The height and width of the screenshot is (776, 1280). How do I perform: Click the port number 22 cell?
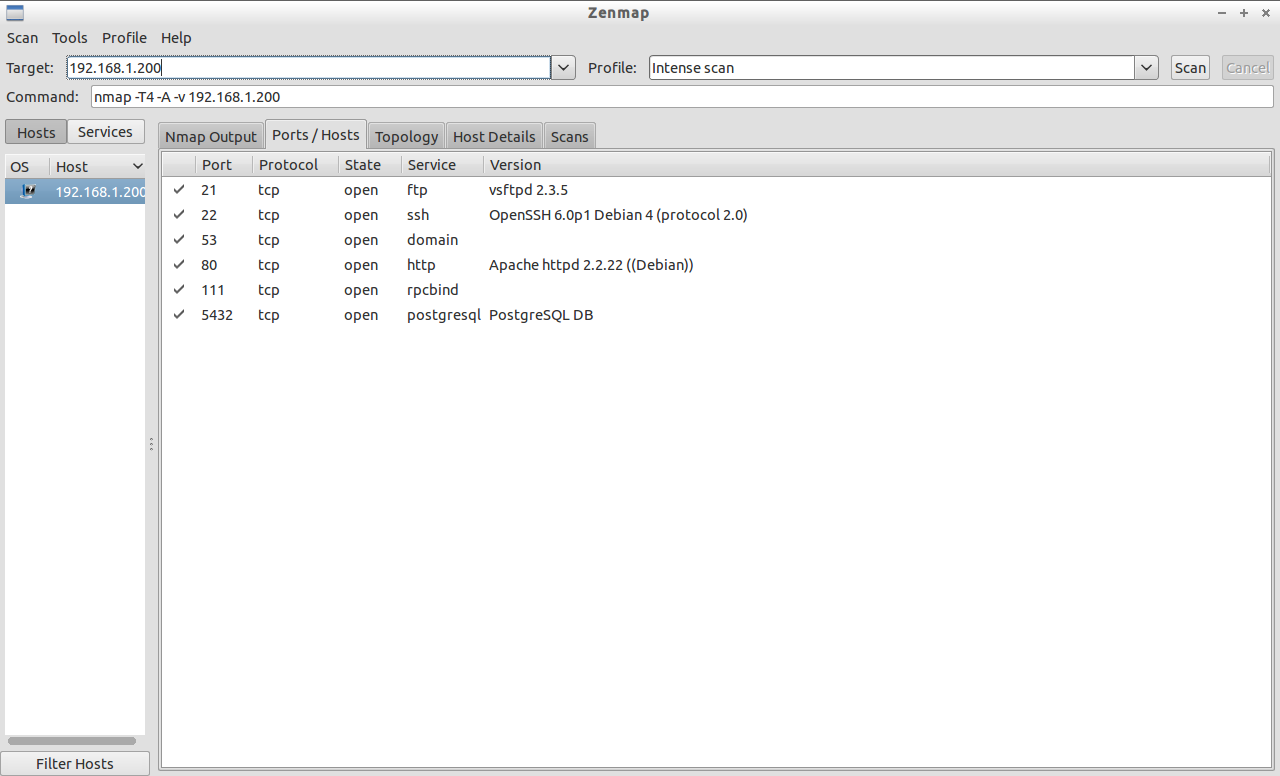209,214
